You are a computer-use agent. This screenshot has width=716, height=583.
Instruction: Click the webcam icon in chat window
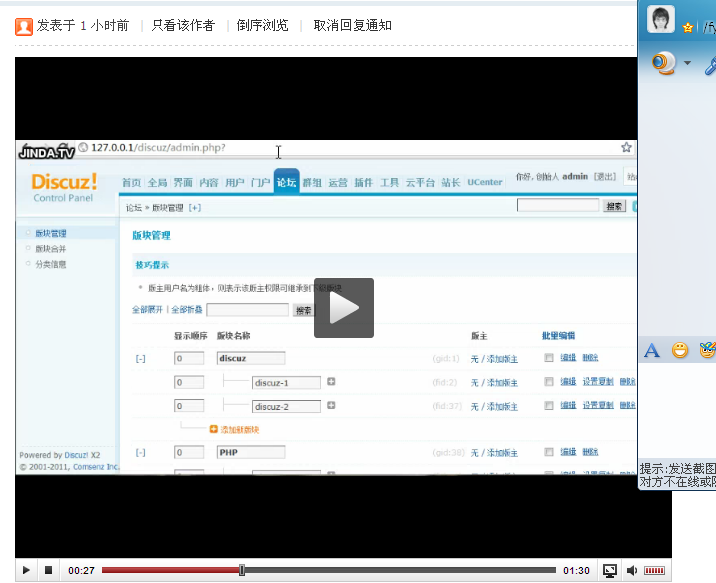663,63
